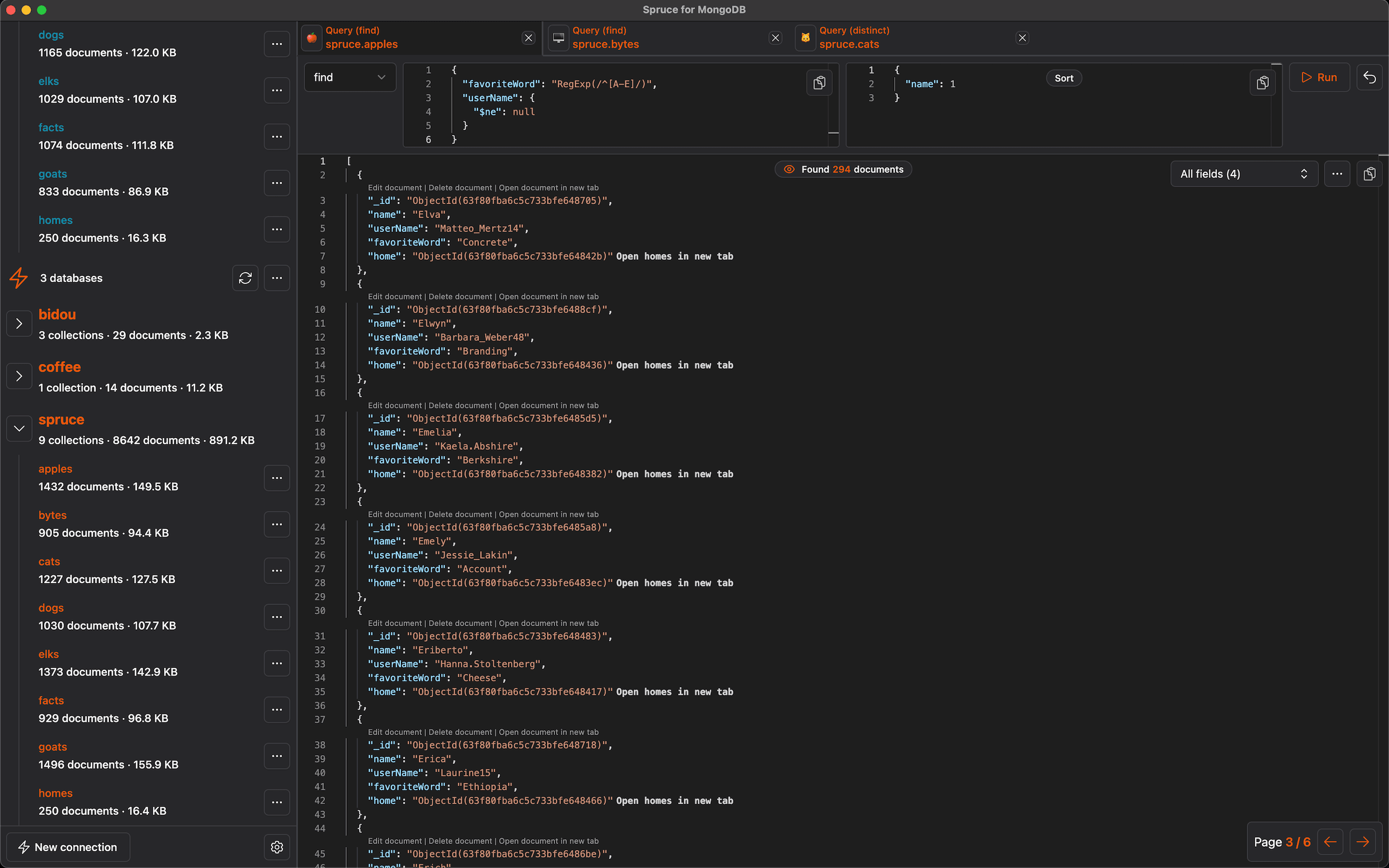Click the undo/reset query arrow button
Viewport: 1389px width, 868px height.
tap(1369, 78)
